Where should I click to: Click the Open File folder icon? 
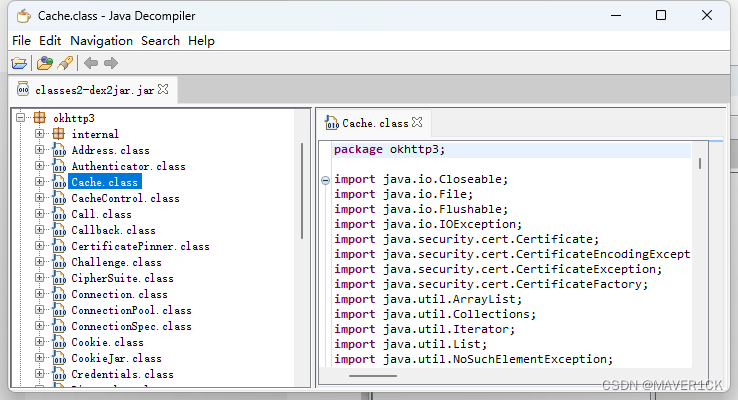(x=19, y=63)
